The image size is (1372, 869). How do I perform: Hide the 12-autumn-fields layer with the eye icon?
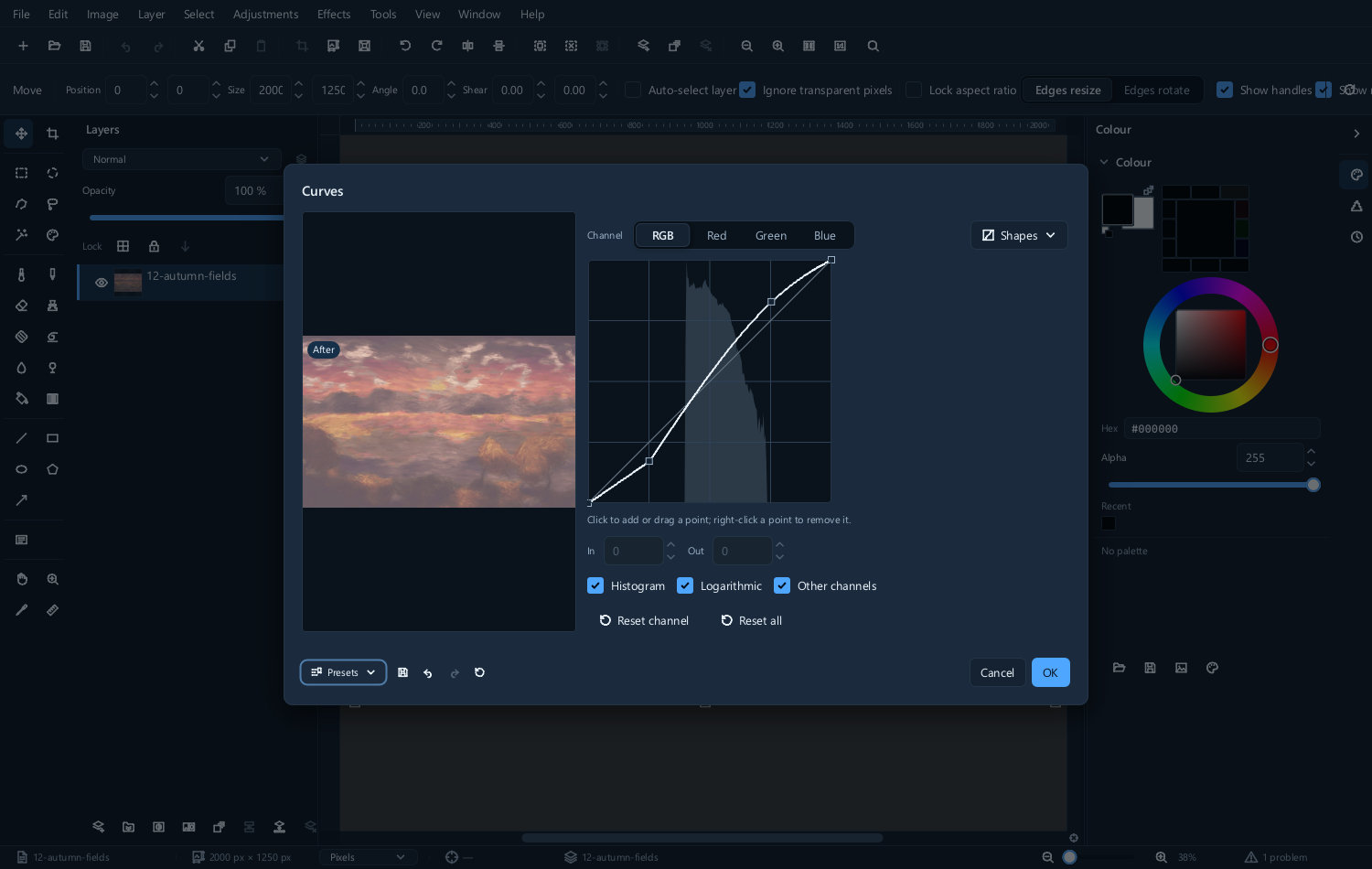coord(102,283)
